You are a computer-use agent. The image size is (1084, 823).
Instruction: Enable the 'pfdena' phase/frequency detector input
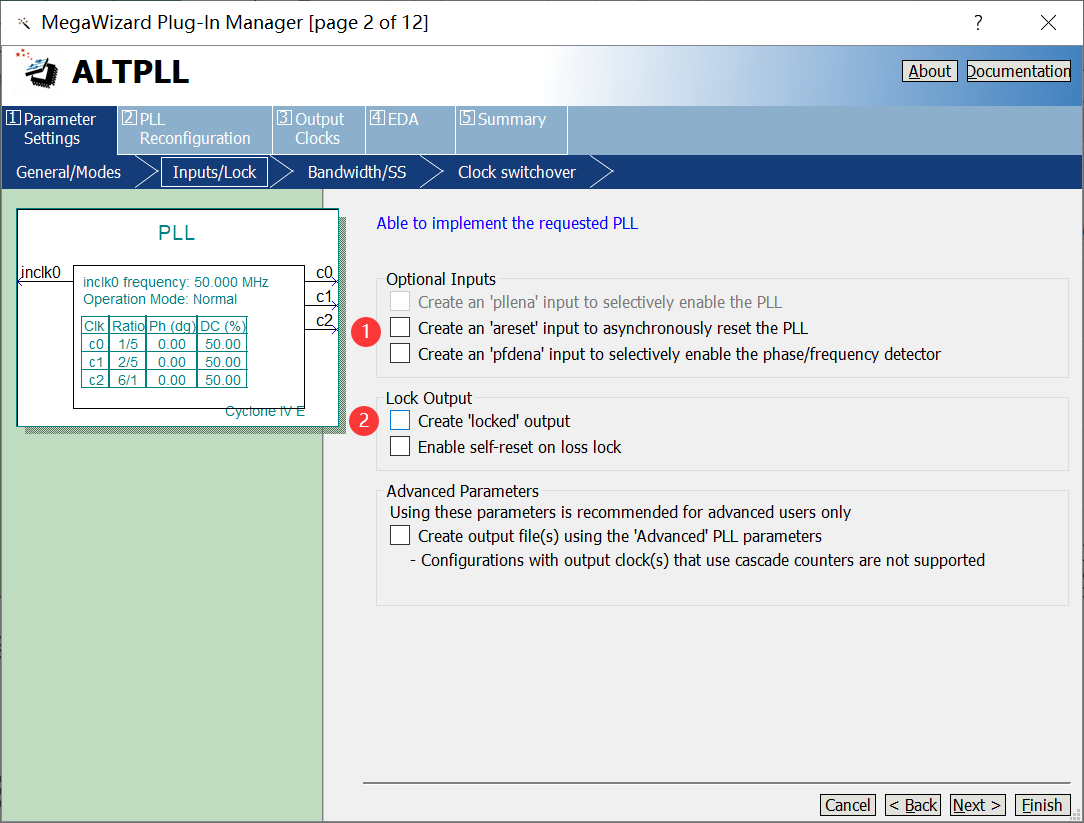[400, 353]
